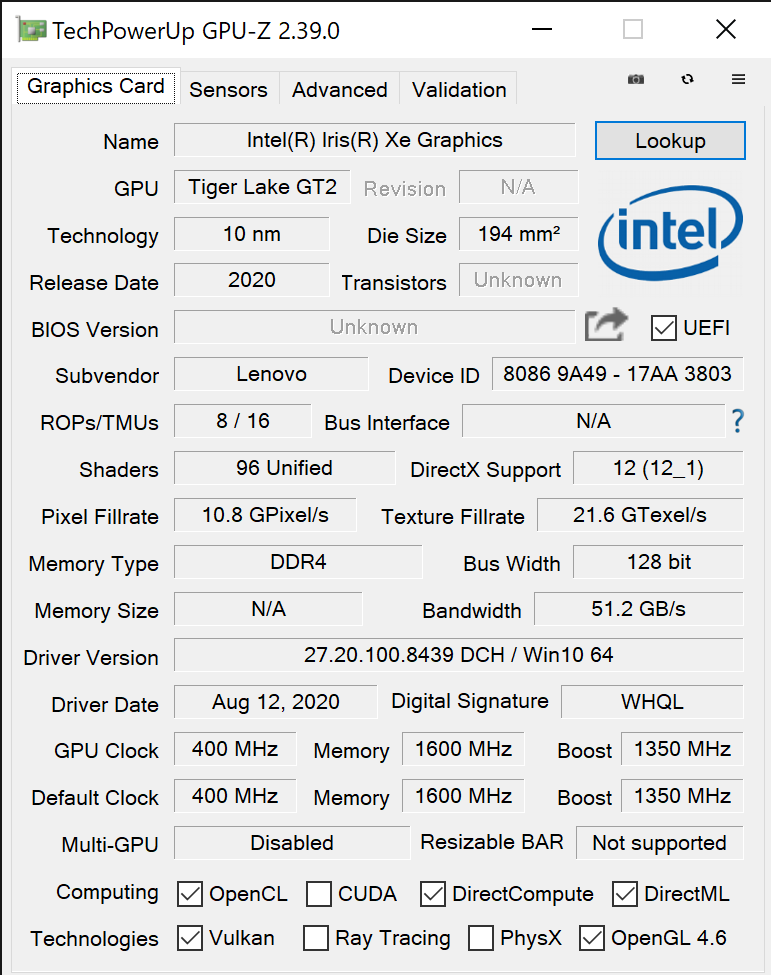Open the Advanced tab
This screenshot has height=975, width=771.
pyautogui.click(x=339, y=89)
